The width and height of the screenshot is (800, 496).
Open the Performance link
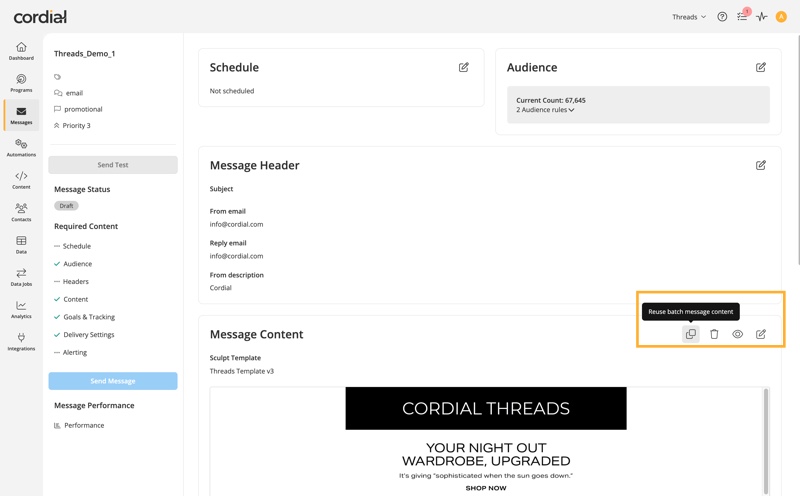pos(84,426)
